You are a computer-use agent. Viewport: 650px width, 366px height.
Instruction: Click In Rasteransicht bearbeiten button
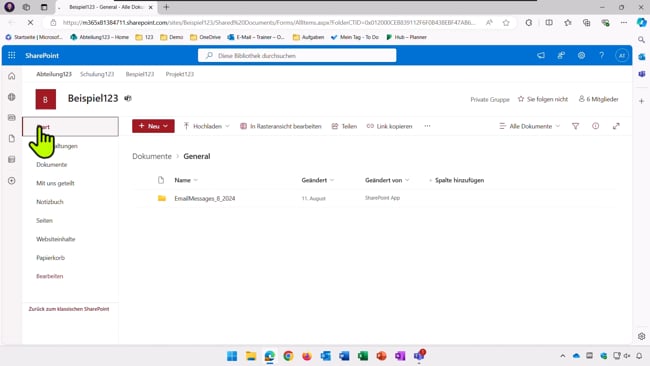(x=281, y=126)
